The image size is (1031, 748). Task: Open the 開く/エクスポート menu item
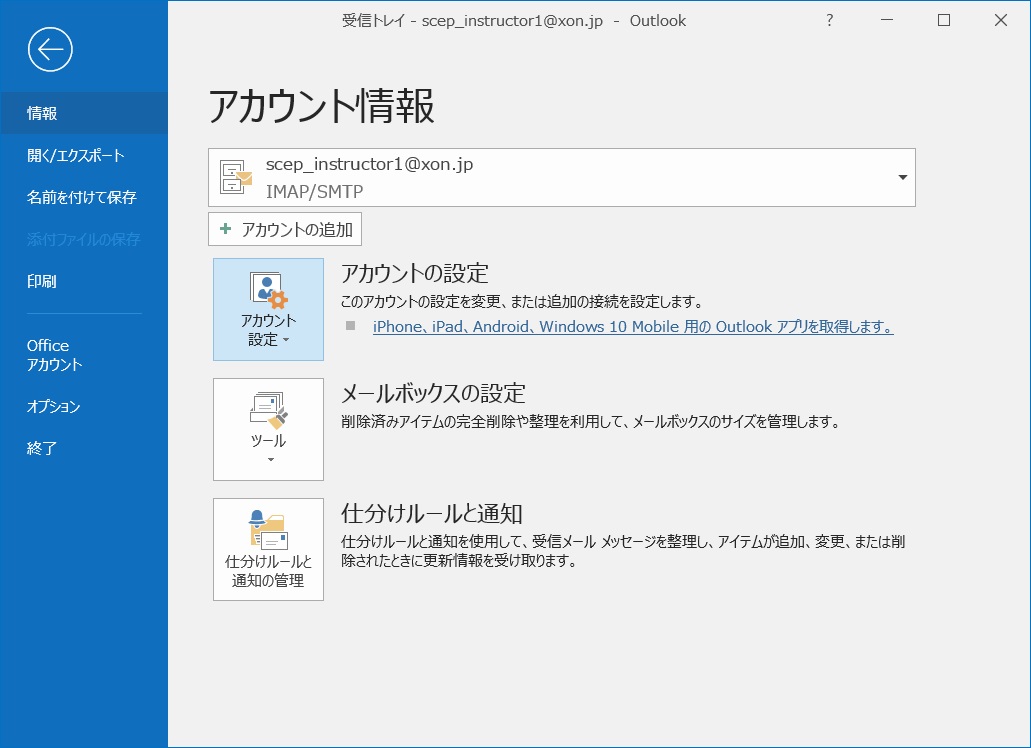click(75, 155)
